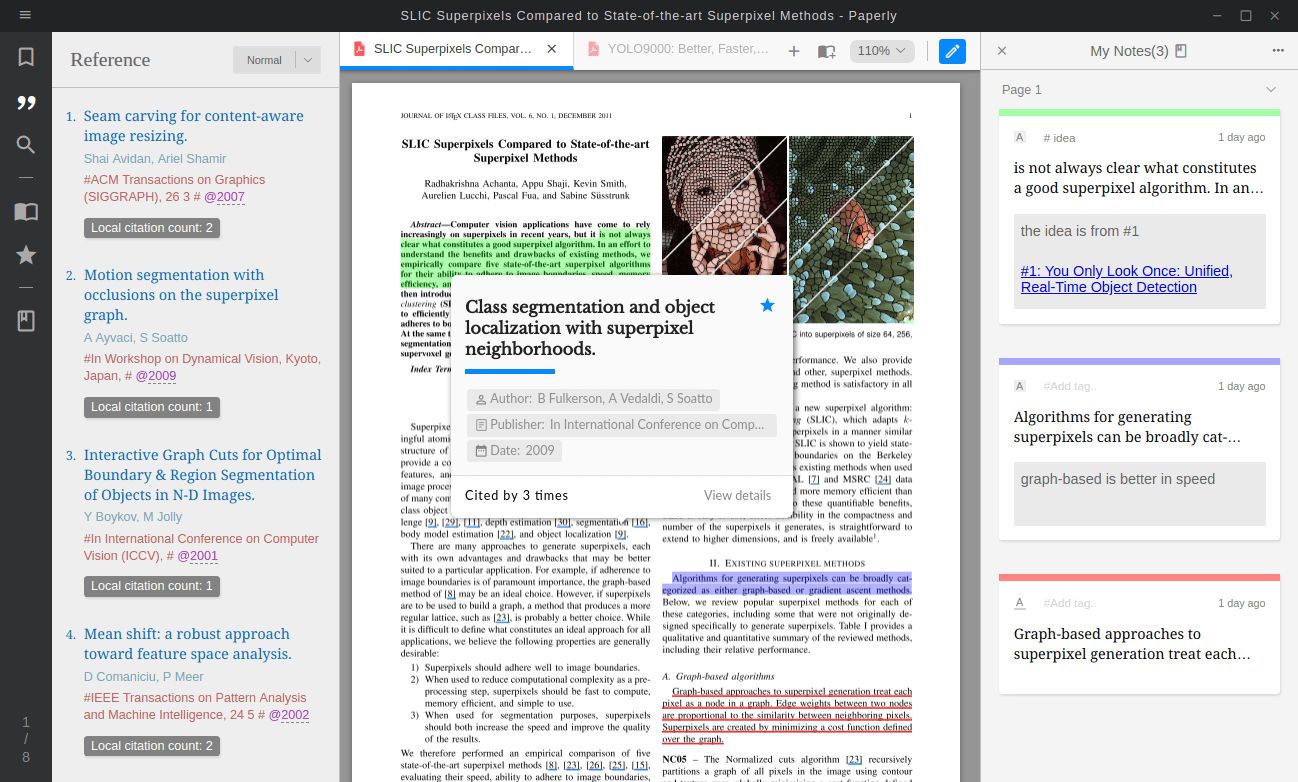Open the blue pencil annotation tool
1298x782 pixels.
pos(951,50)
